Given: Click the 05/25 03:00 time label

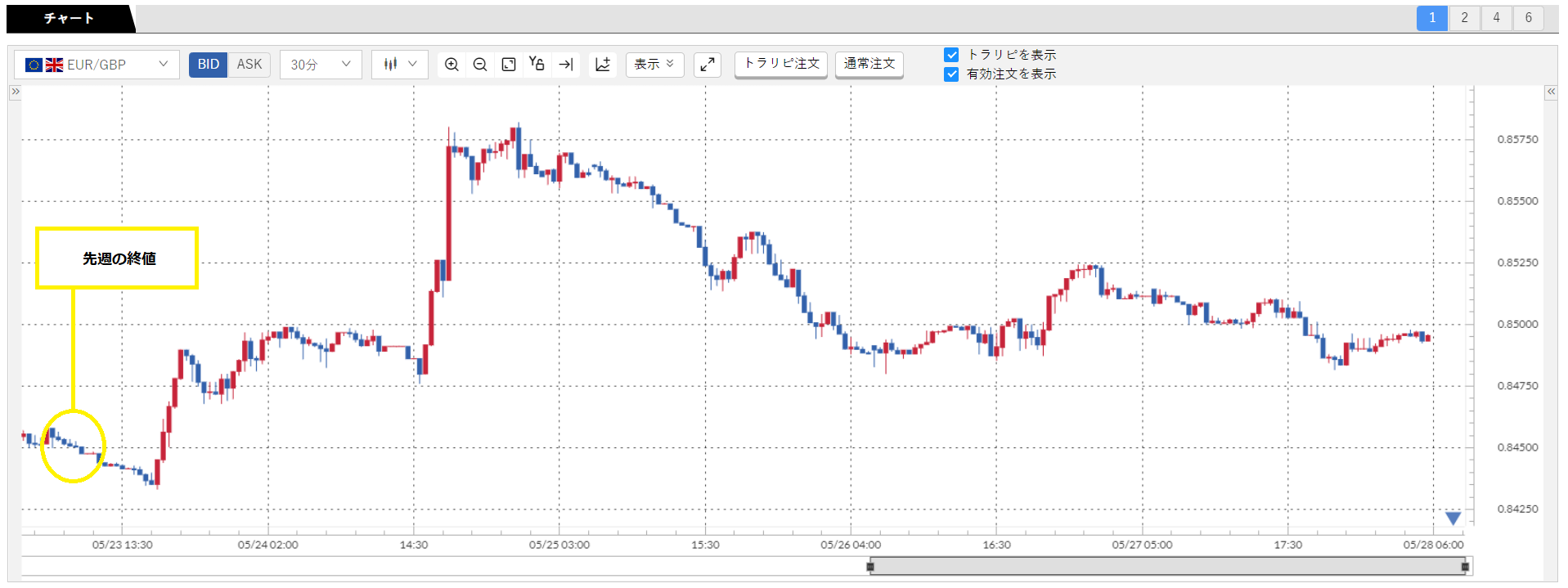Looking at the screenshot, I should (x=559, y=545).
